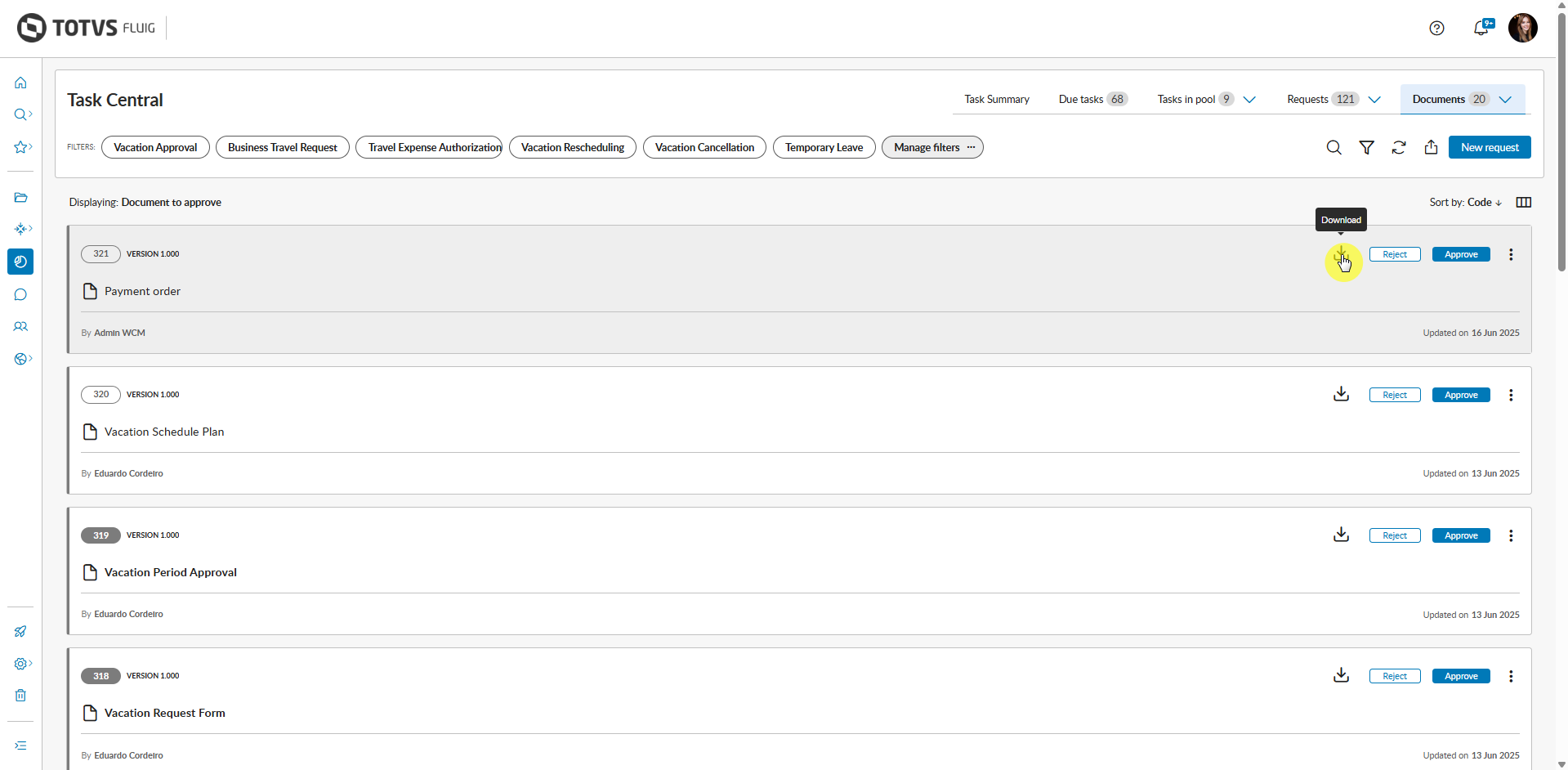Image resolution: width=1568 pixels, height=770 pixels.
Task: Download the Vacation Schedule Plan document
Action: [1341, 395]
